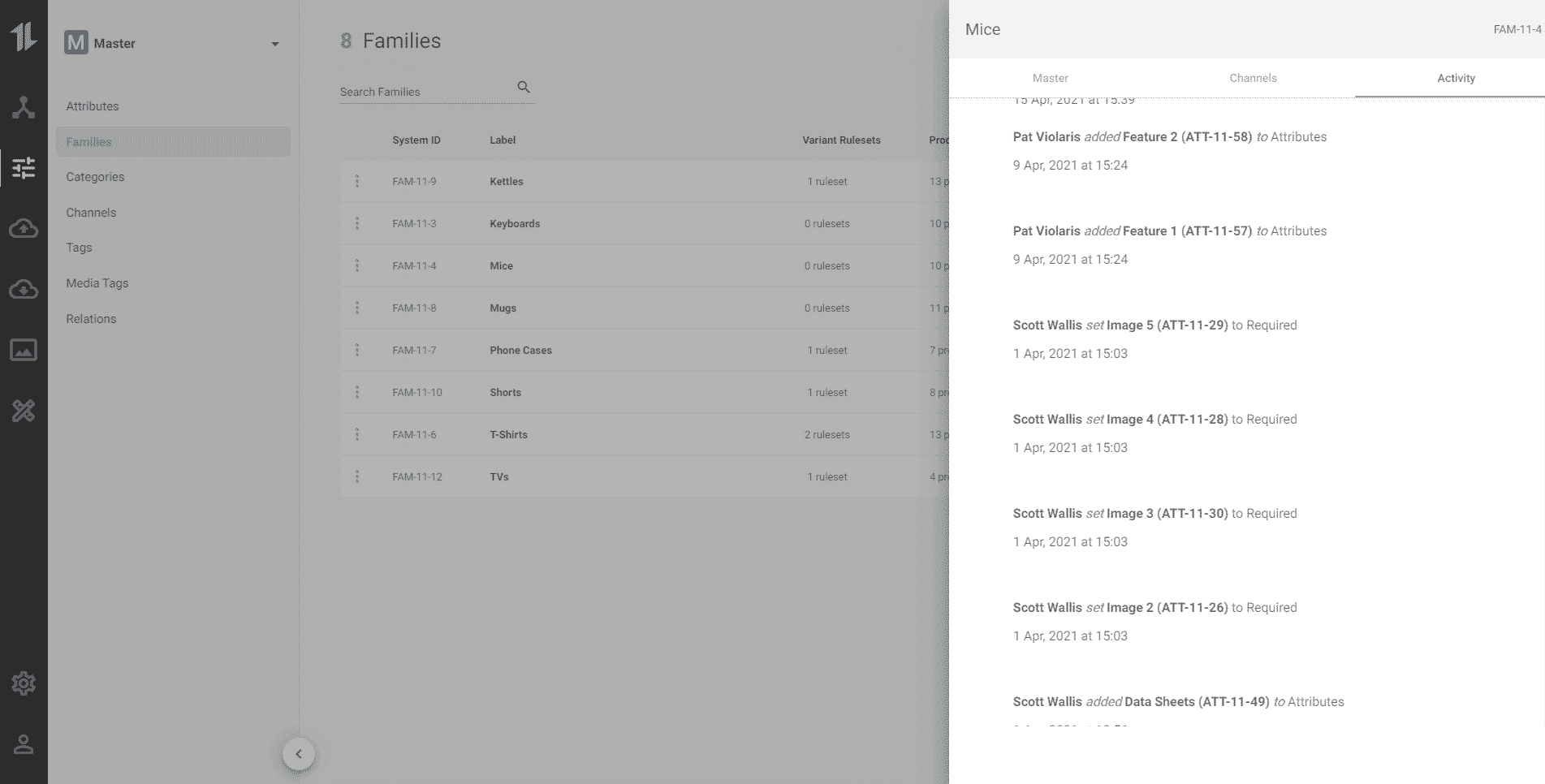This screenshot has width=1545, height=784.
Task: Click the app logo in the sidebar
Action: tap(24, 37)
